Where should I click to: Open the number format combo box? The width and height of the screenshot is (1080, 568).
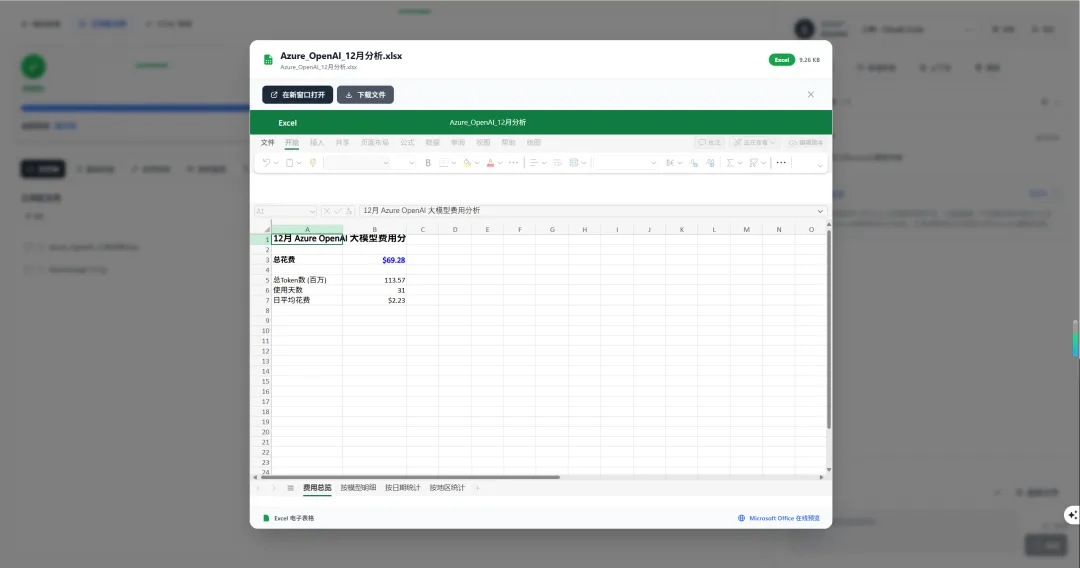[625, 163]
